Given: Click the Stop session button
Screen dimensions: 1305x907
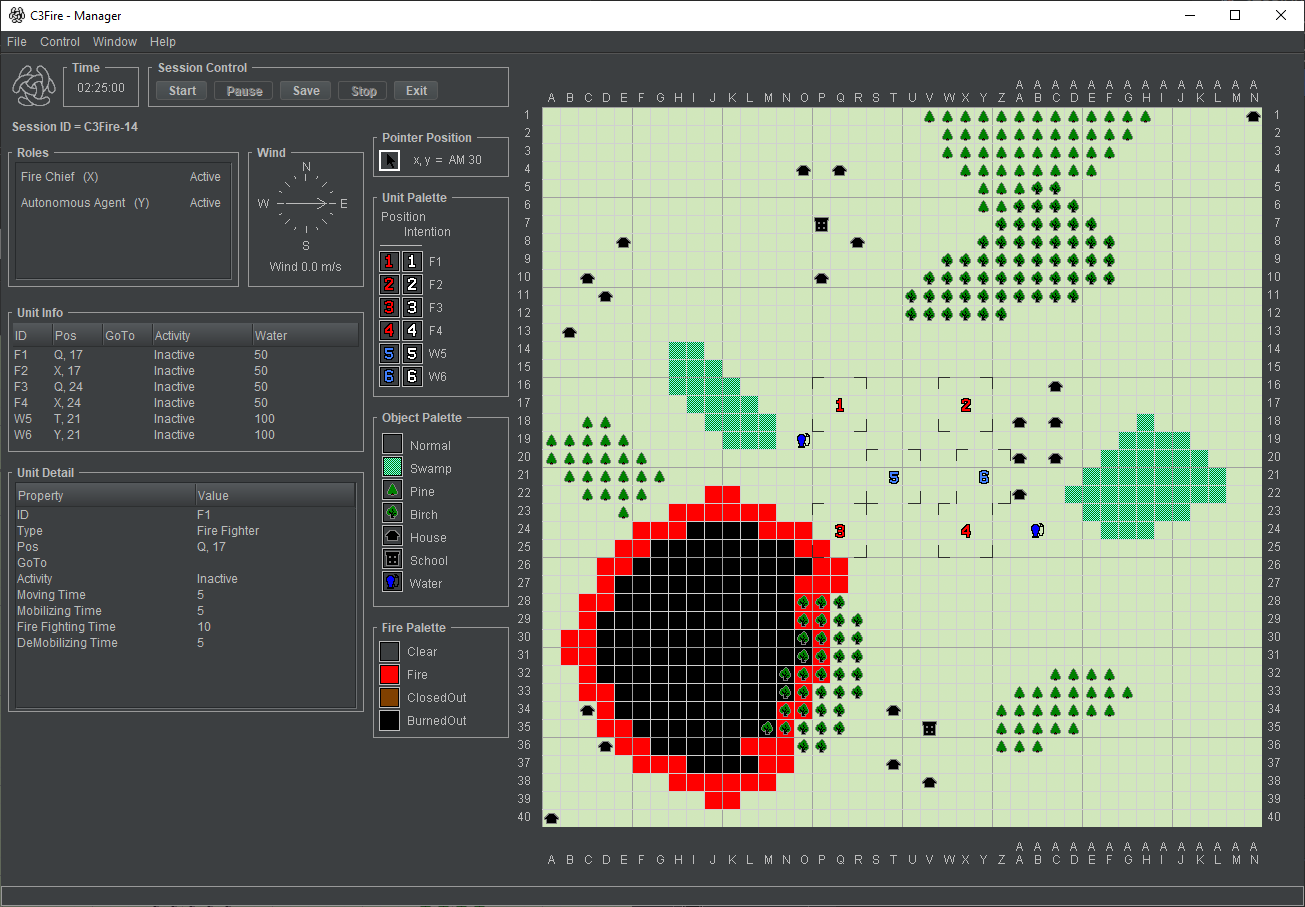Looking at the screenshot, I should point(364,91).
